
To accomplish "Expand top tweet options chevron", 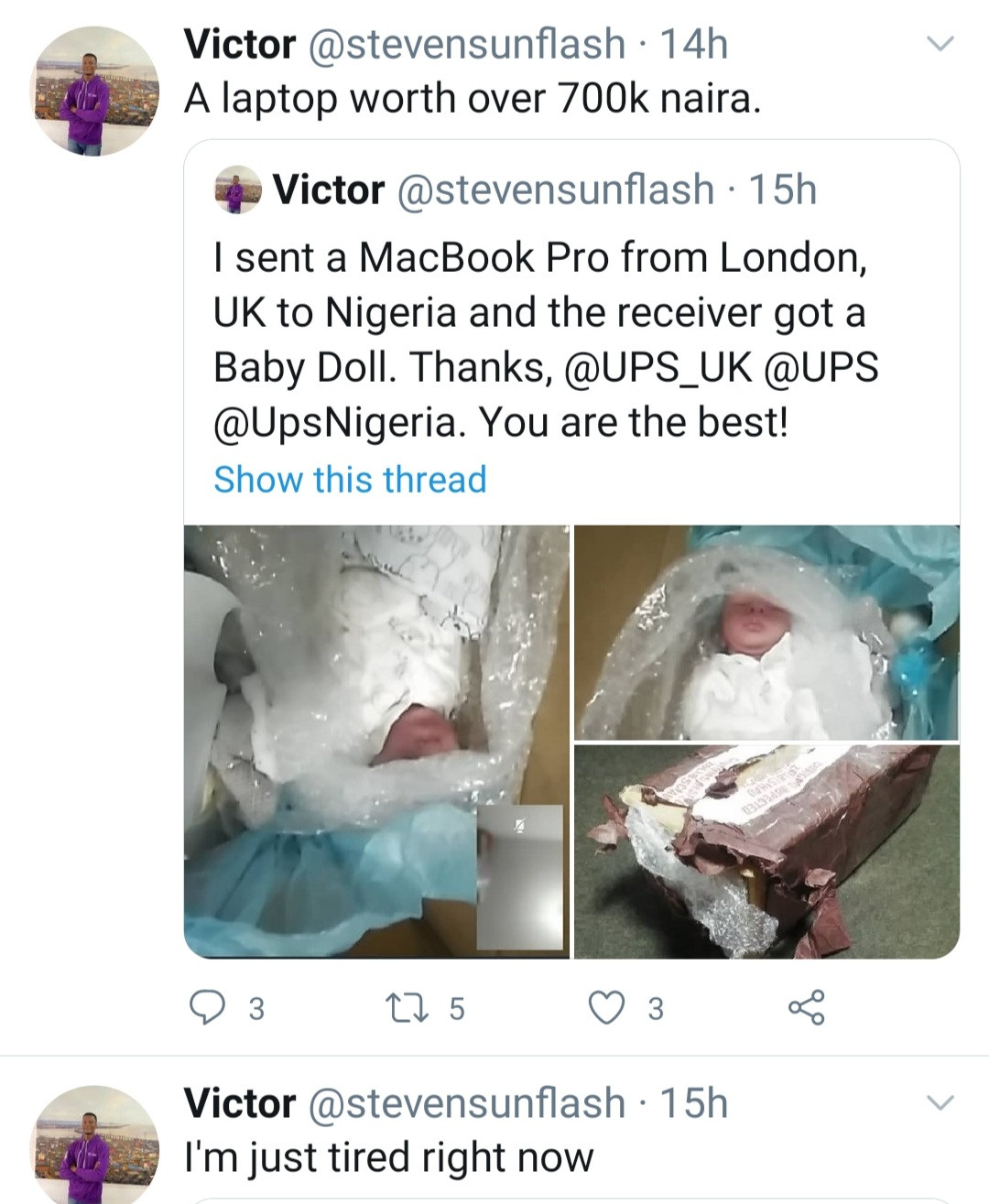I will pyautogui.click(x=940, y=44).
